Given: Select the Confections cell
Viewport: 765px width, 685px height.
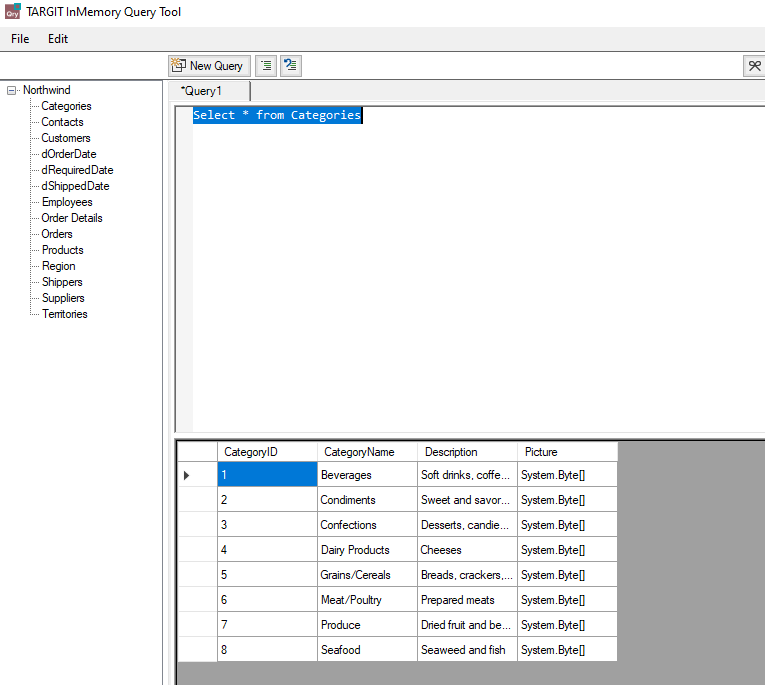Looking at the screenshot, I should point(367,524).
